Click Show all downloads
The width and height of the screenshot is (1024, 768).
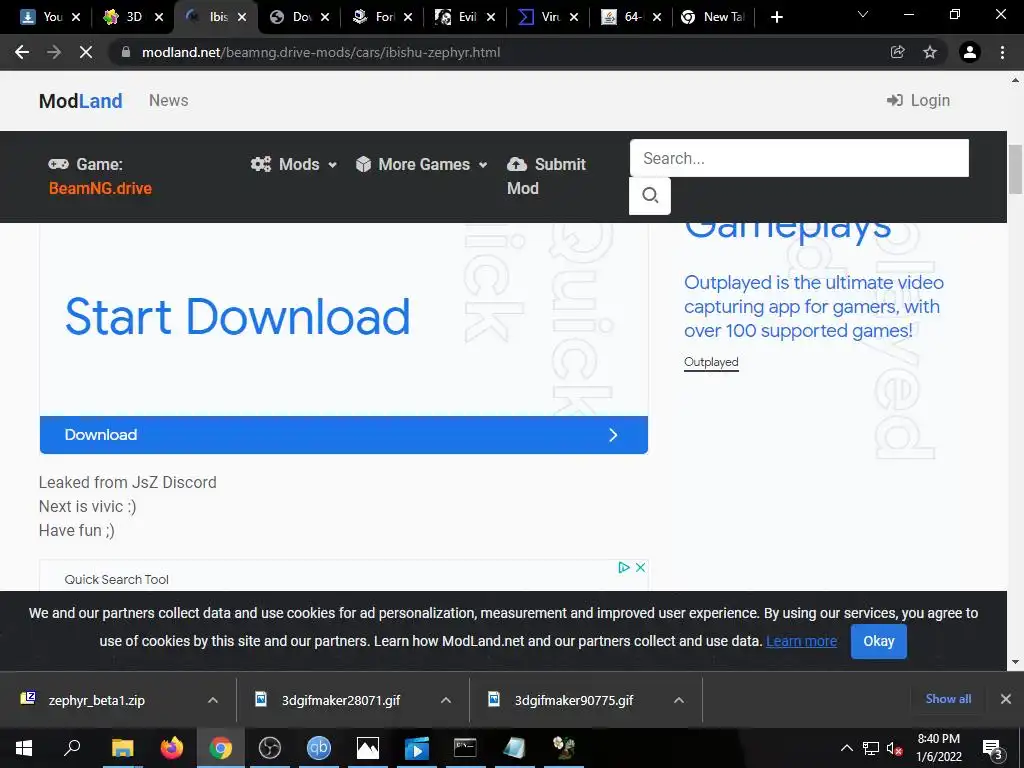click(948, 699)
